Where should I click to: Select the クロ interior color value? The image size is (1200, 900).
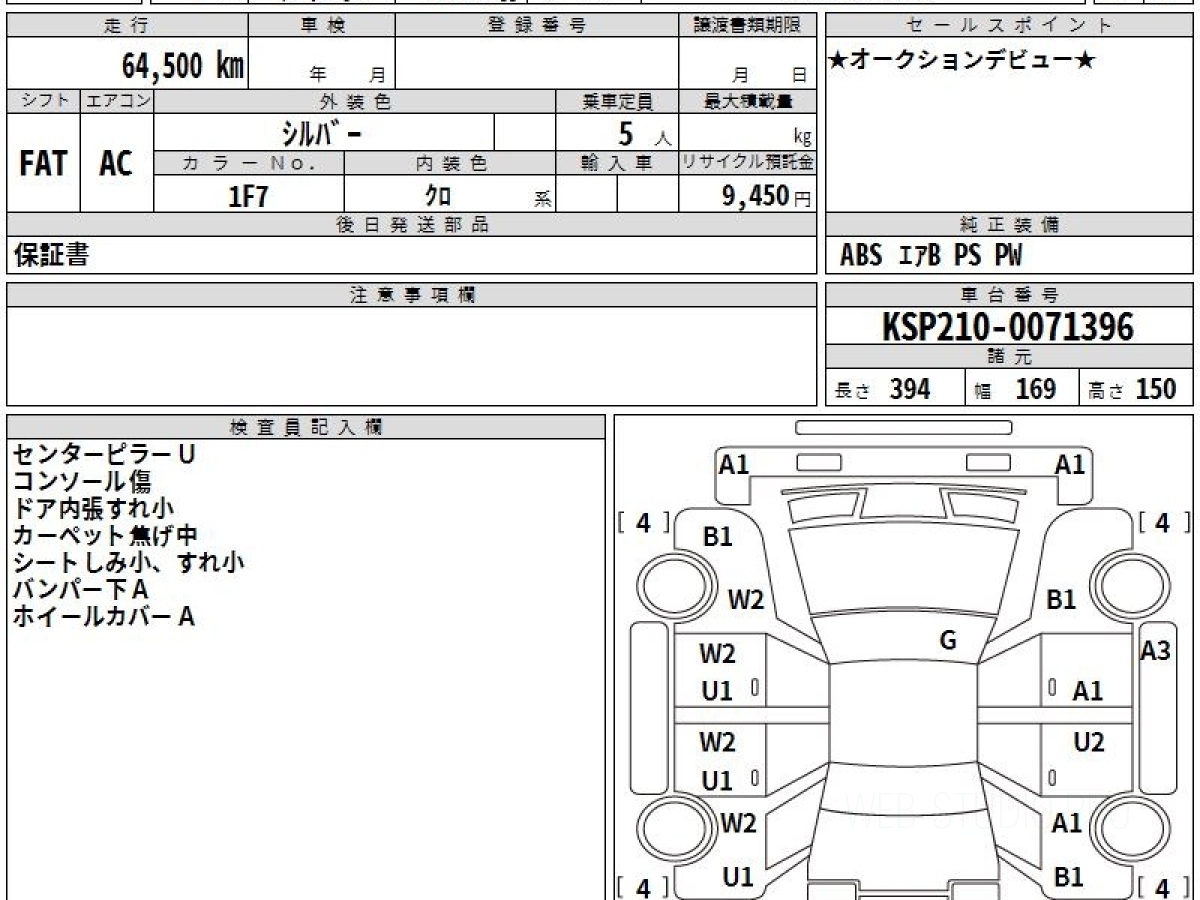click(x=437, y=196)
